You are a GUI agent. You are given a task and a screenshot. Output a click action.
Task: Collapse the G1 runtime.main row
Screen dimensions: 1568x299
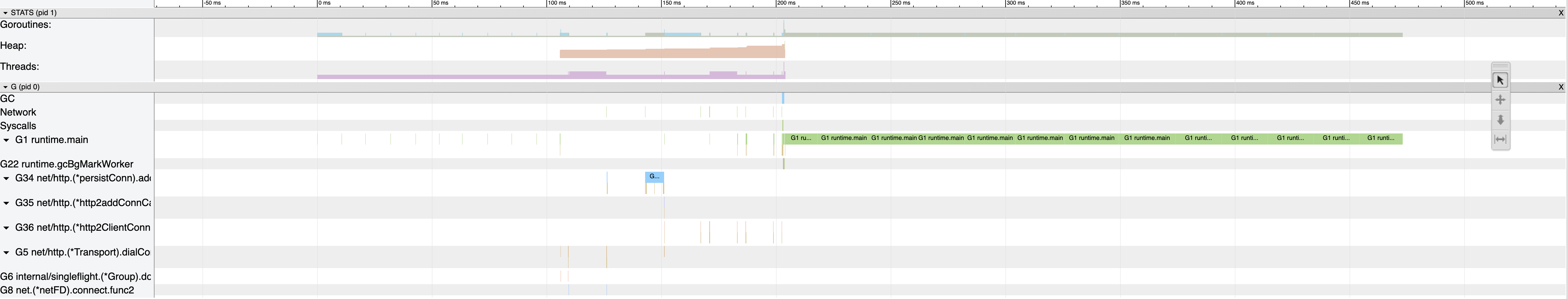click(6, 140)
